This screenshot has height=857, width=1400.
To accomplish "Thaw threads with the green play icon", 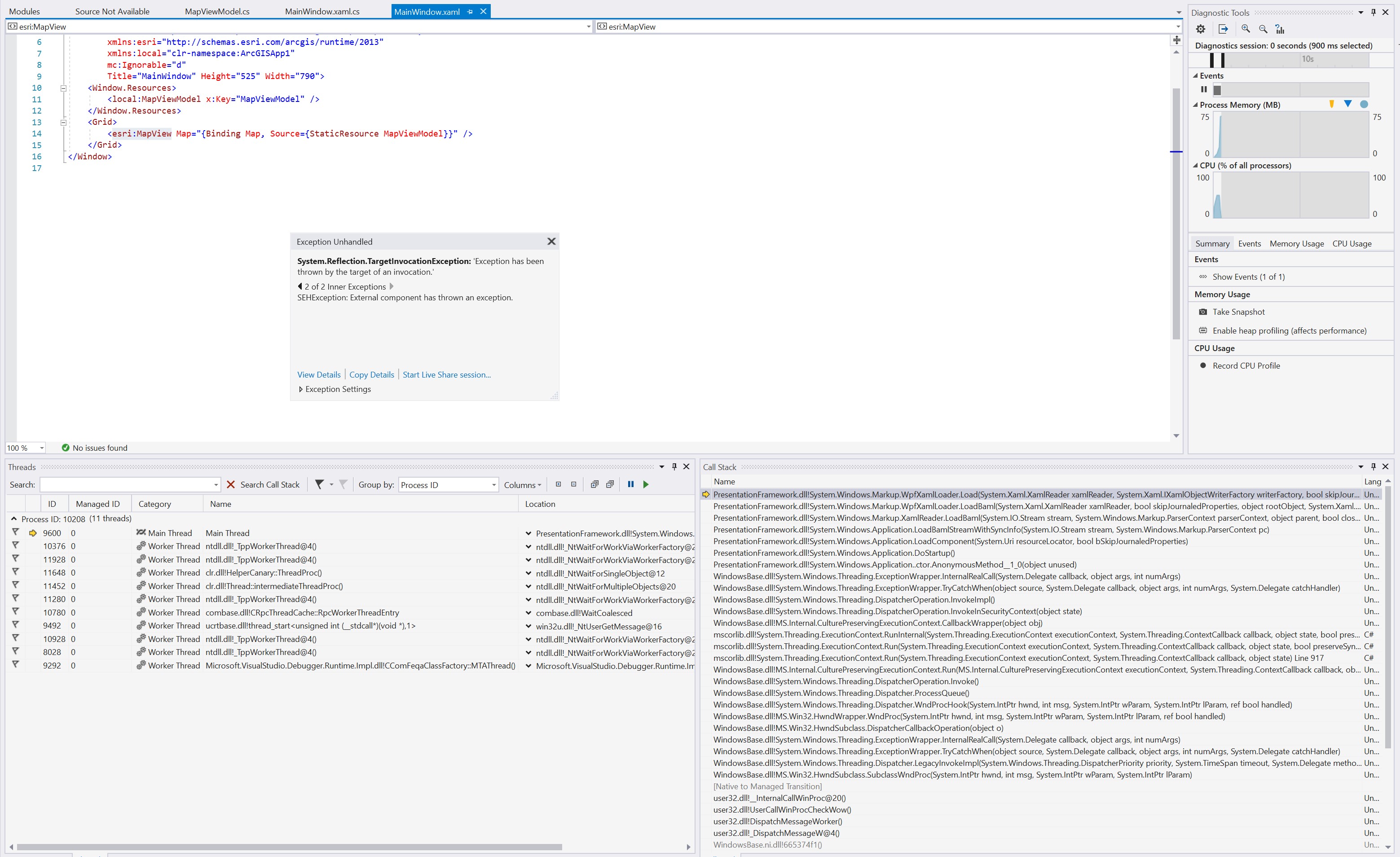I will (646, 484).
